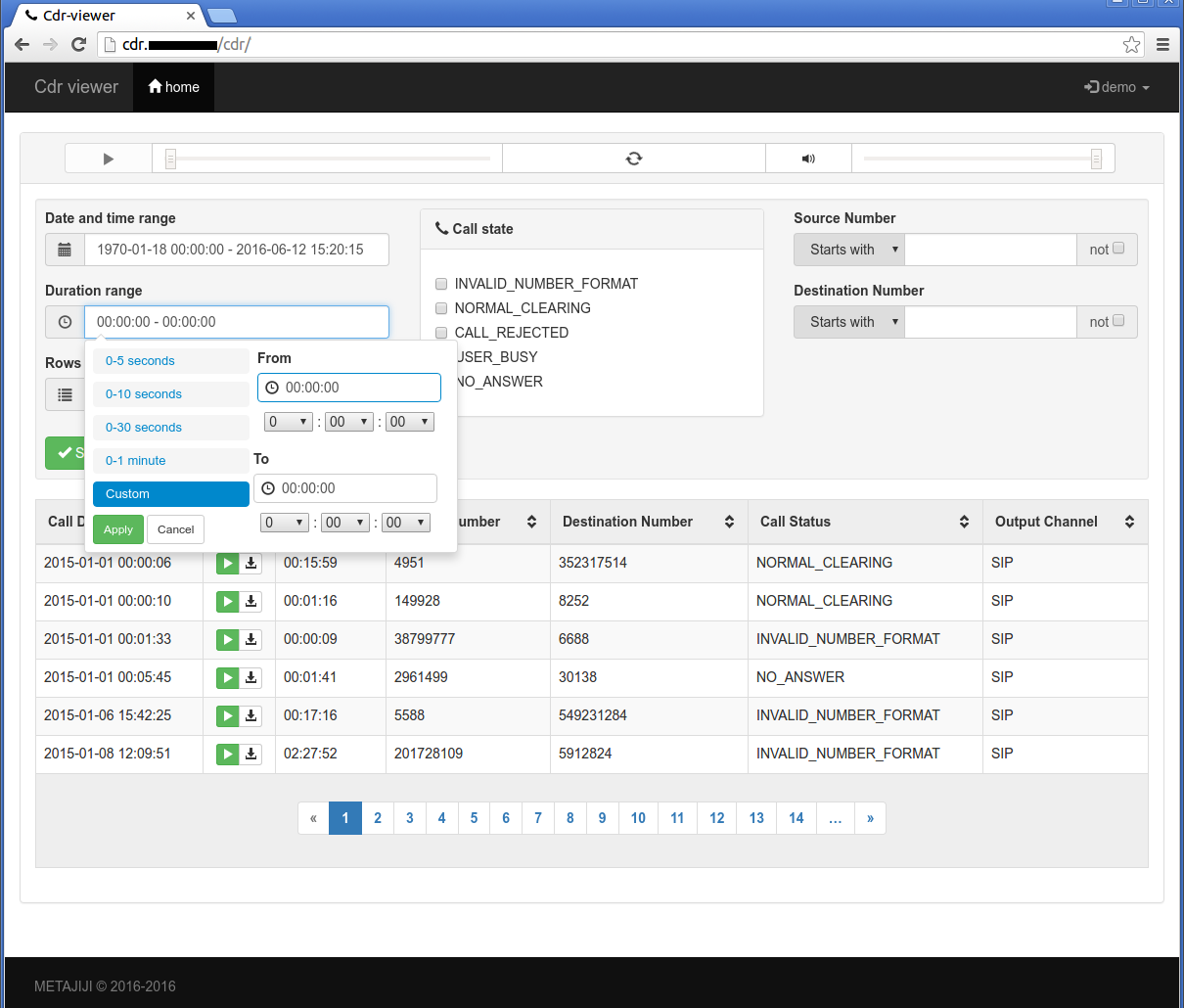Image resolution: width=1184 pixels, height=1008 pixels.
Task: Click the calendar icon for date range
Action: [65, 250]
